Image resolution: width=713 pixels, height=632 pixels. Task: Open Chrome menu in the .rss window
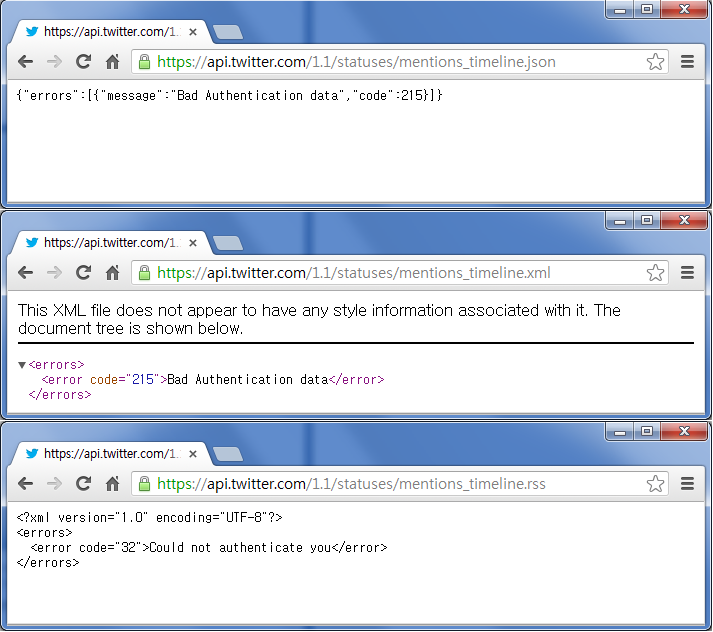(687, 483)
